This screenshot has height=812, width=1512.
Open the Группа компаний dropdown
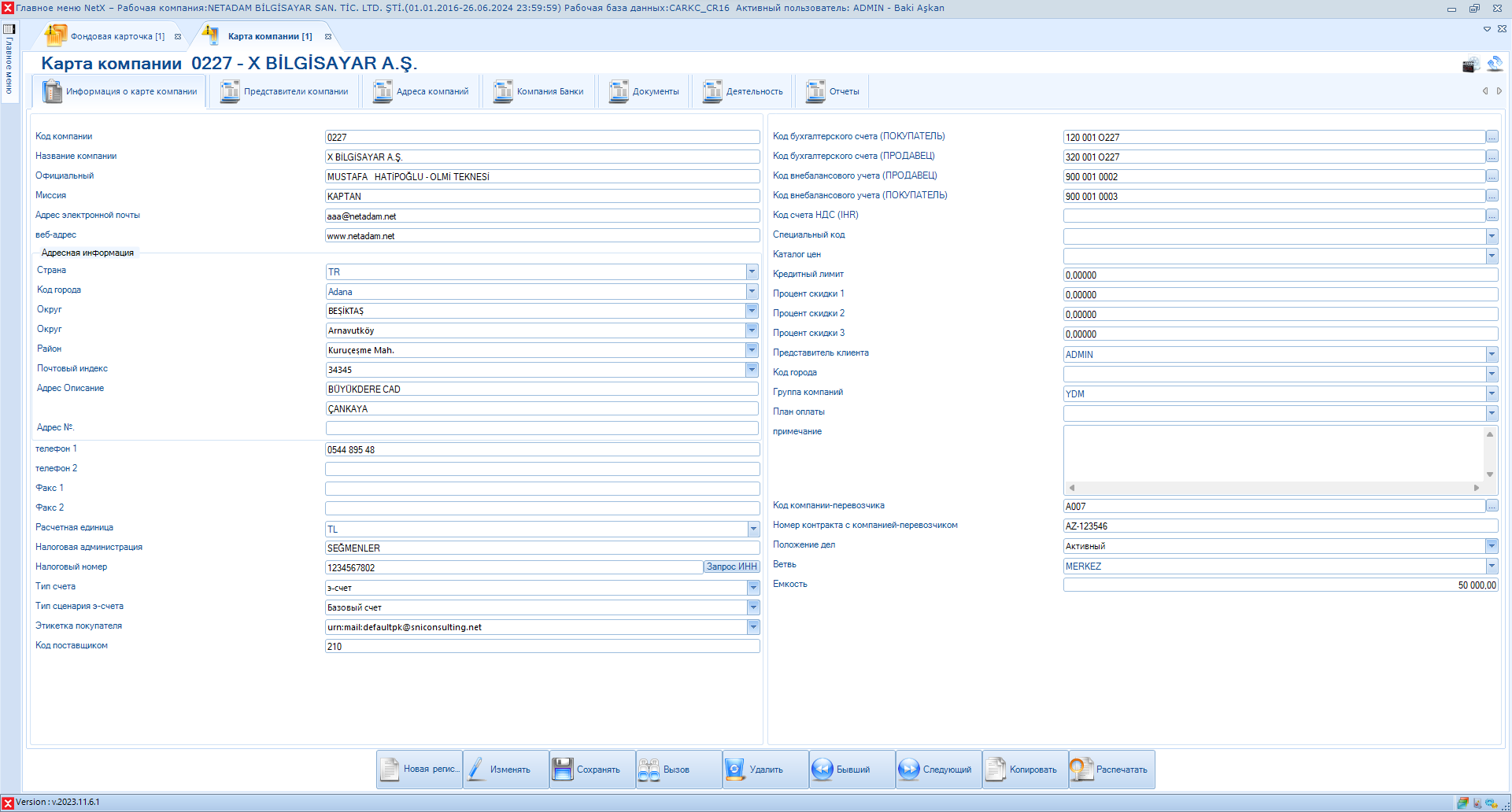(x=1492, y=393)
